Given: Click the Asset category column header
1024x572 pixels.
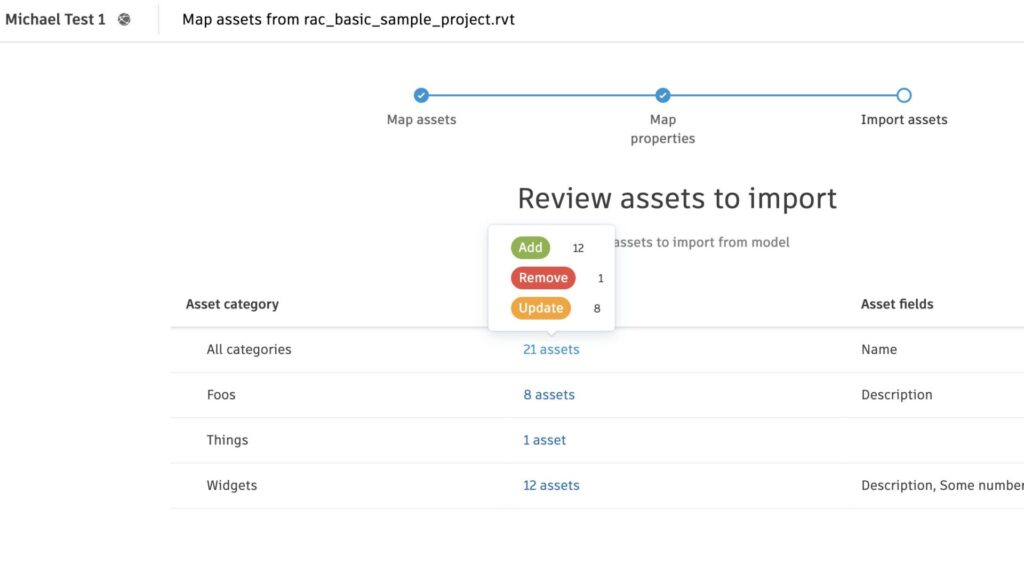Looking at the screenshot, I should click(x=232, y=304).
